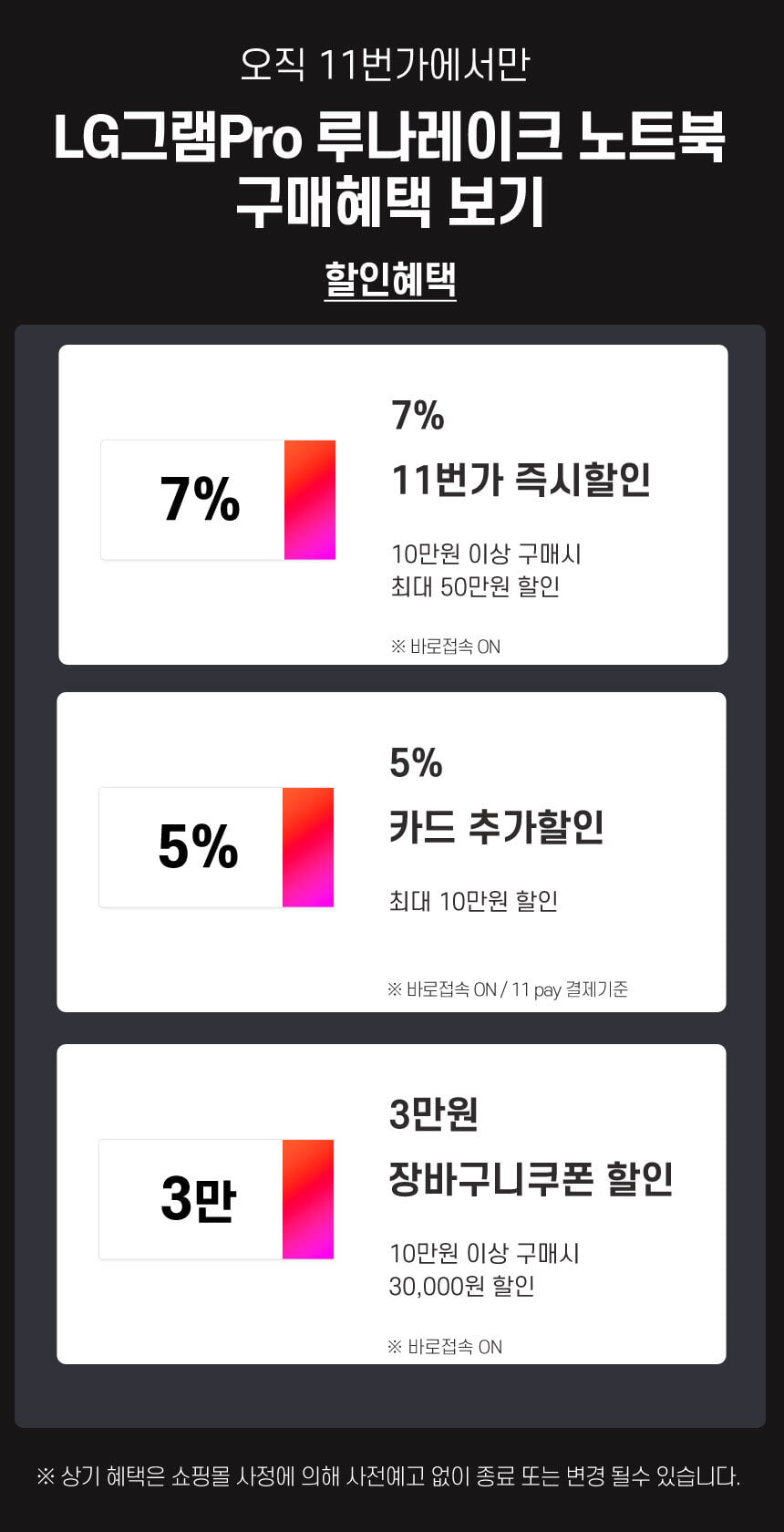Open LG그램Pro 루나레이크 노트북 headline

click(390, 137)
